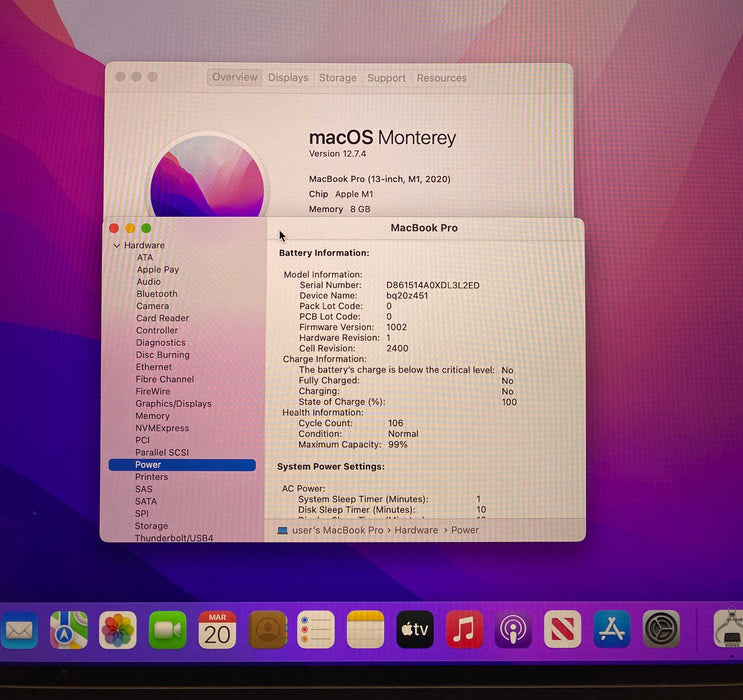The width and height of the screenshot is (743, 700).
Task: Click the State of Charge value 100
Action: 509,402
